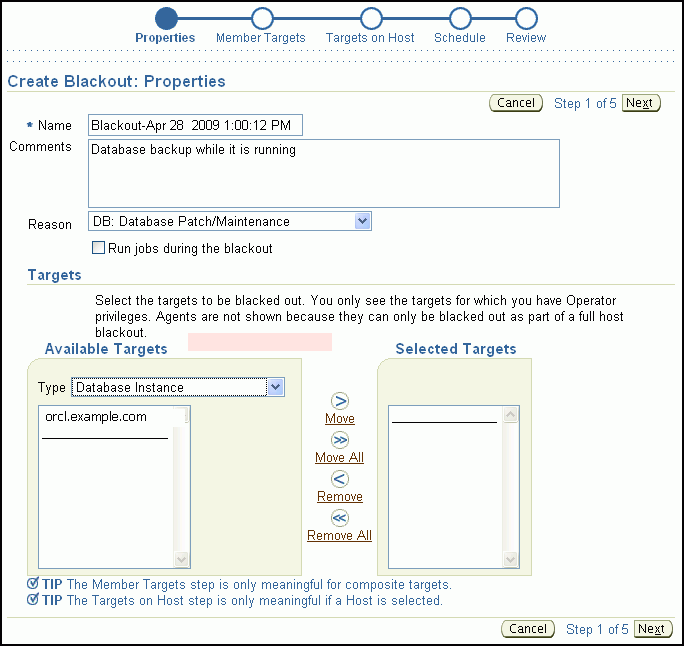Click into the Name text field
The width and height of the screenshot is (684, 646).
[x=195, y=125]
